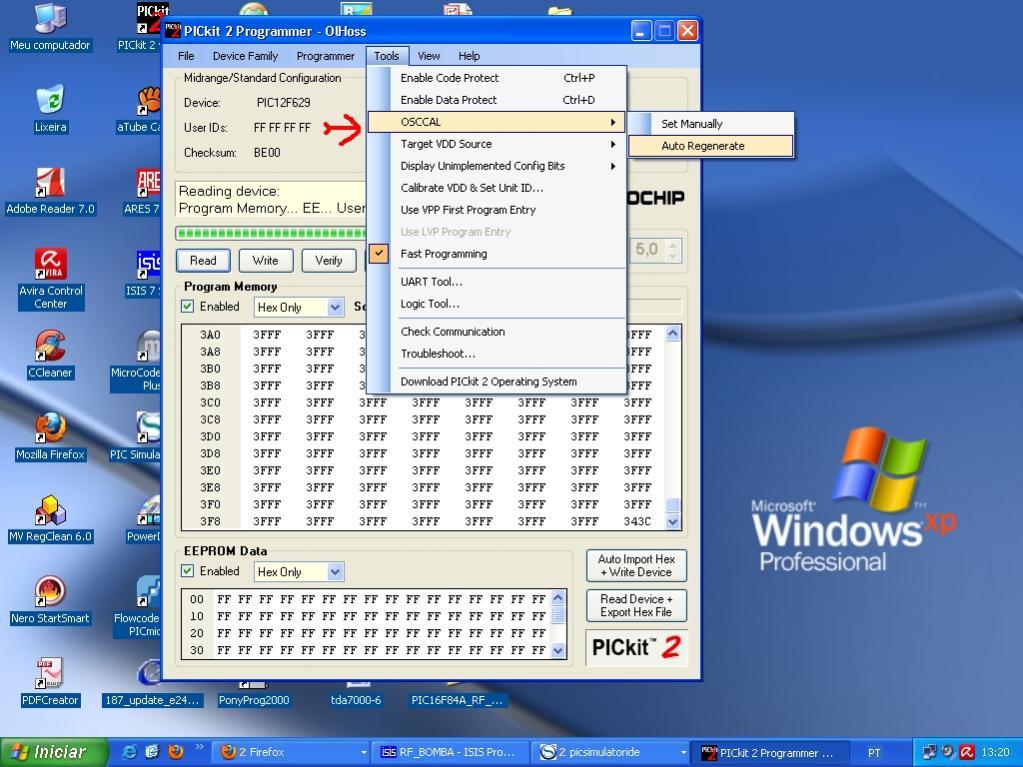The width and height of the screenshot is (1023, 767).
Task: Open the Programmer menu
Action: pyautogui.click(x=326, y=56)
